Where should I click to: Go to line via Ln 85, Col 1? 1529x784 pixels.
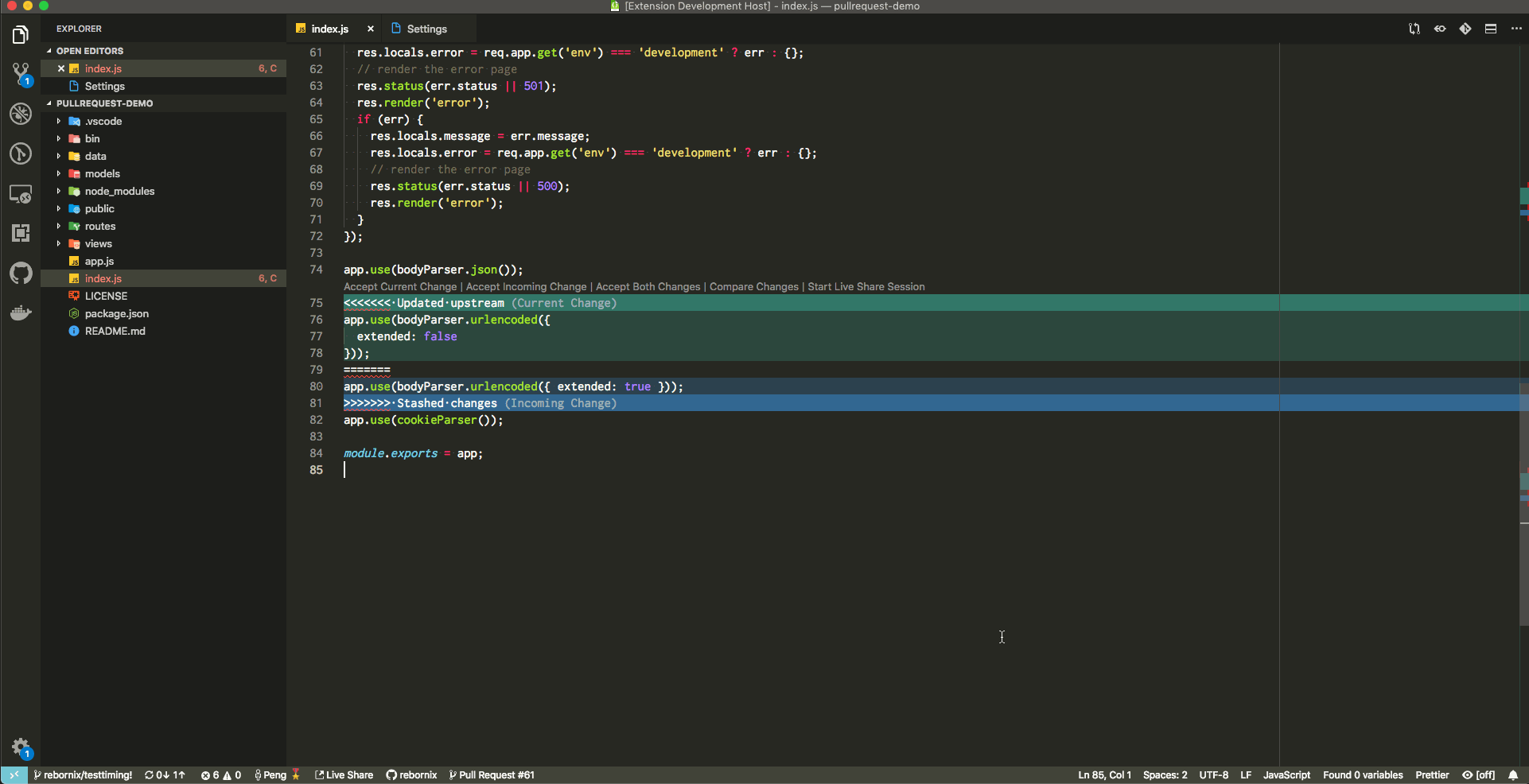click(1104, 775)
